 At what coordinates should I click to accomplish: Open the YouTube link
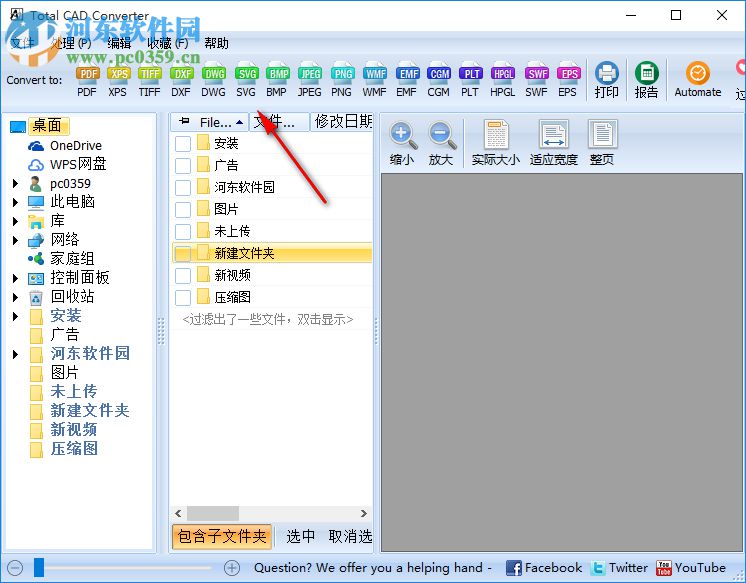(691, 568)
